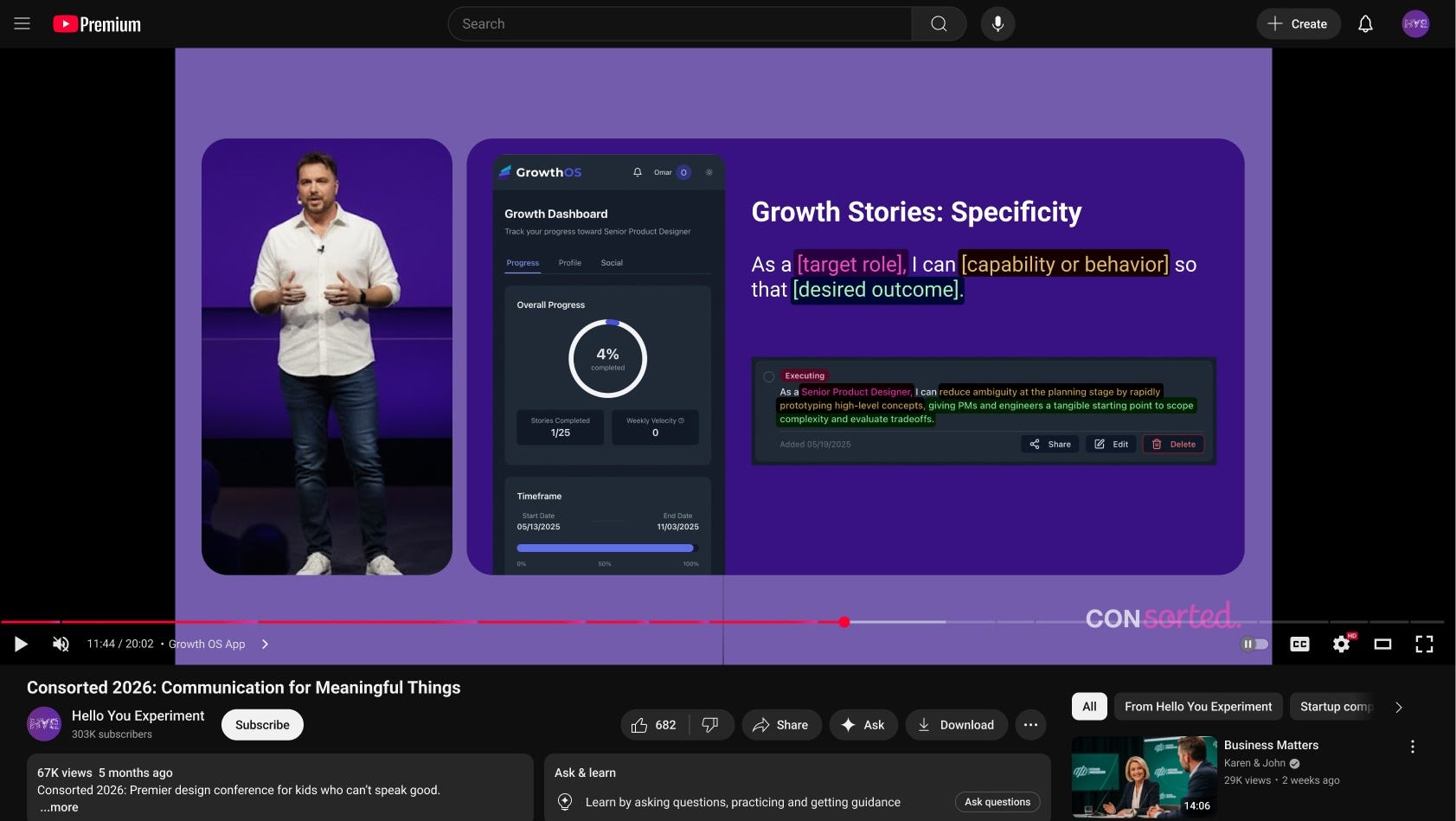Image resolution: width=1456 pixels, height=821 pixels.
Task: Click the search magnifier button
Action: (939, 24)
